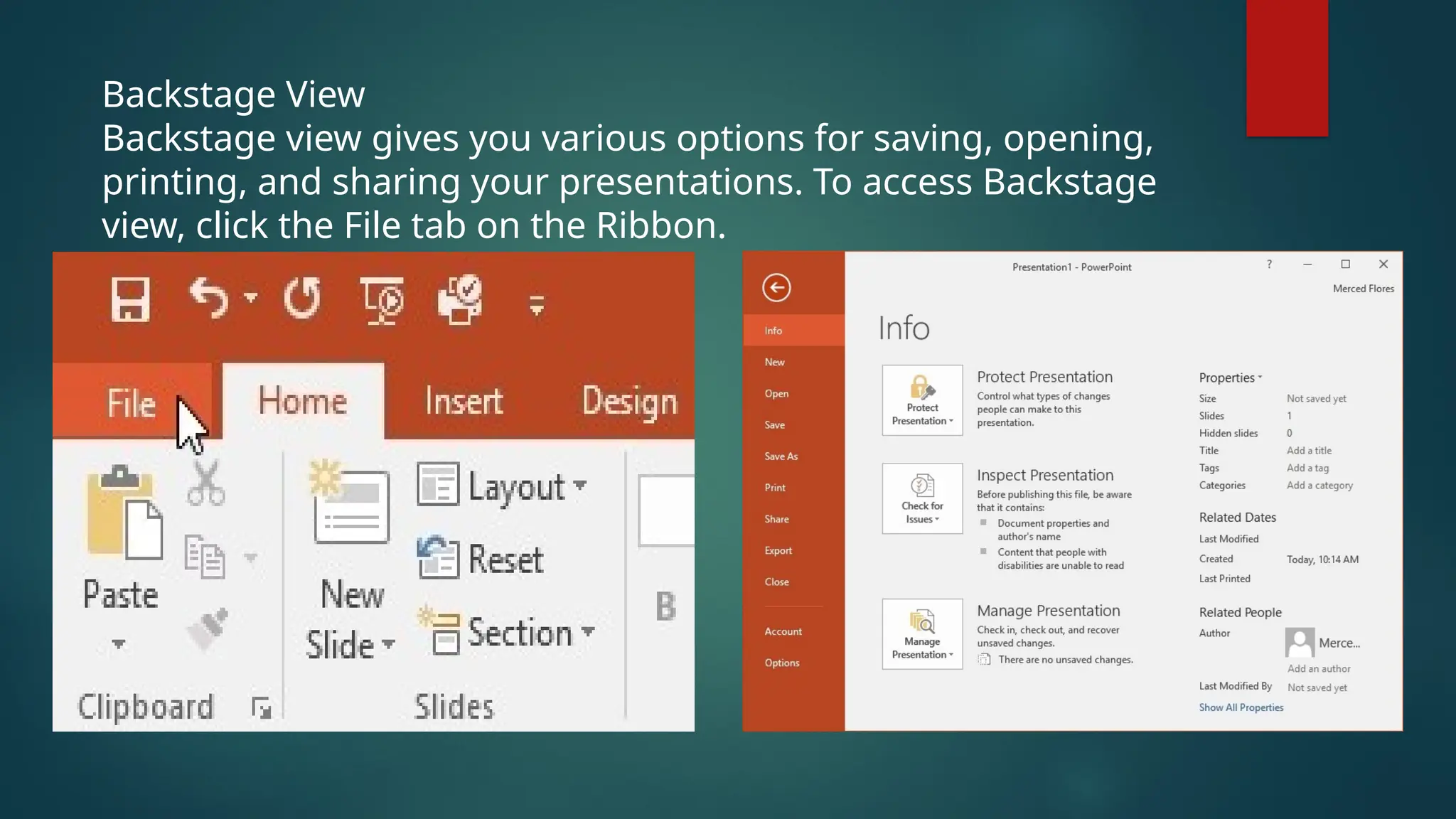The height and width of the screenshot is (819, 1456).
Task: Open the Undo history dropdown arrow
Action: point(250,296)
